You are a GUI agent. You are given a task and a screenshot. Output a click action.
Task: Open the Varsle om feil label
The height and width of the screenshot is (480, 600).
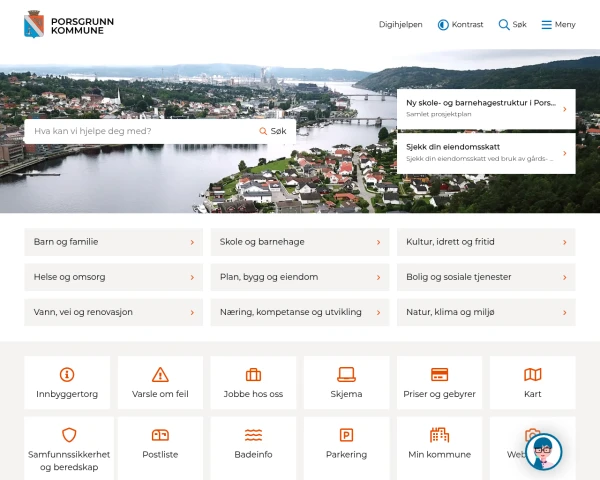tap(160, 394)
